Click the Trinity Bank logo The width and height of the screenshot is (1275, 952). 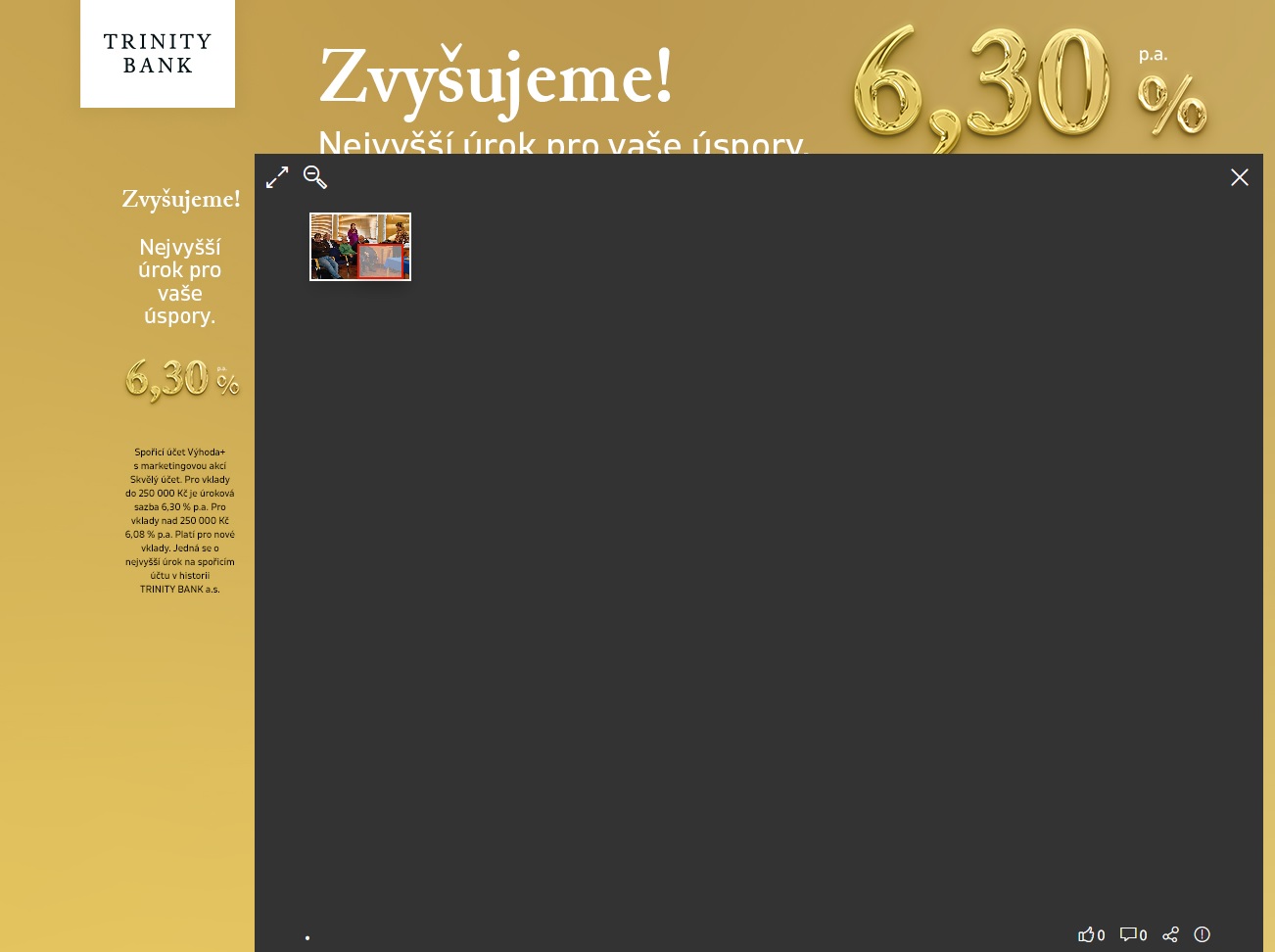click(158, 54)
